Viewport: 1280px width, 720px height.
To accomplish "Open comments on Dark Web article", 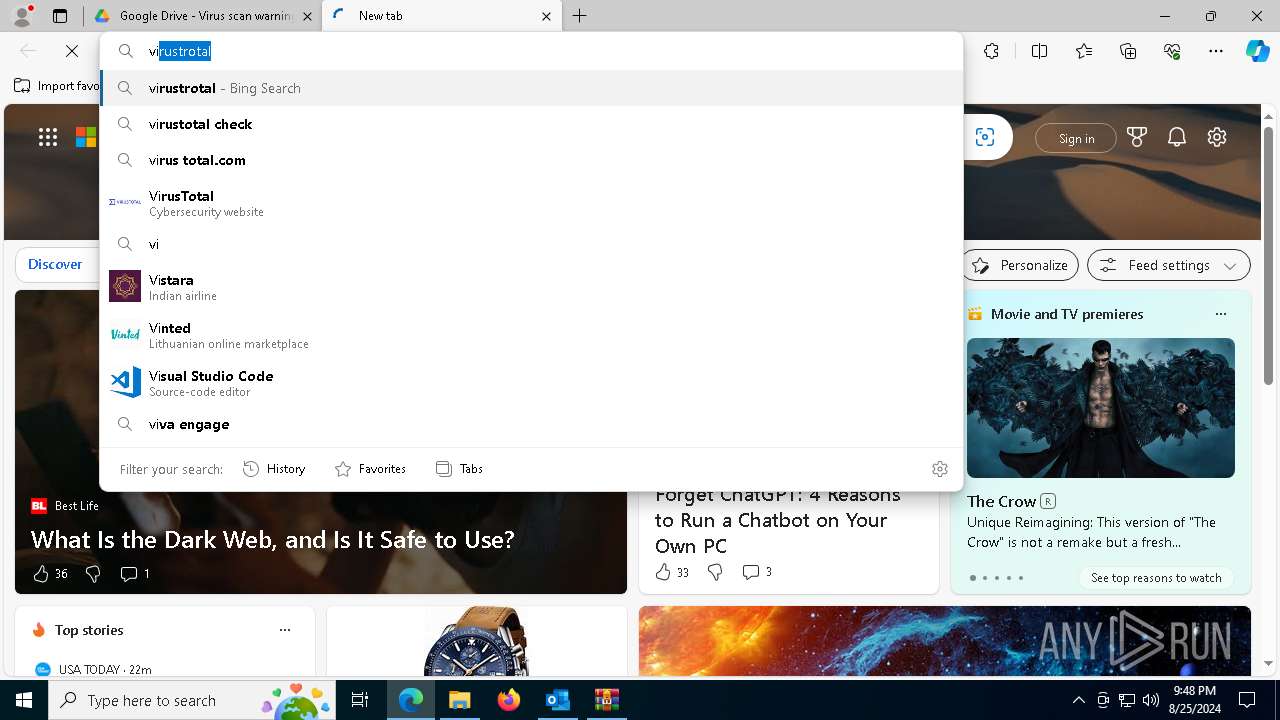I will pos(135,574).
